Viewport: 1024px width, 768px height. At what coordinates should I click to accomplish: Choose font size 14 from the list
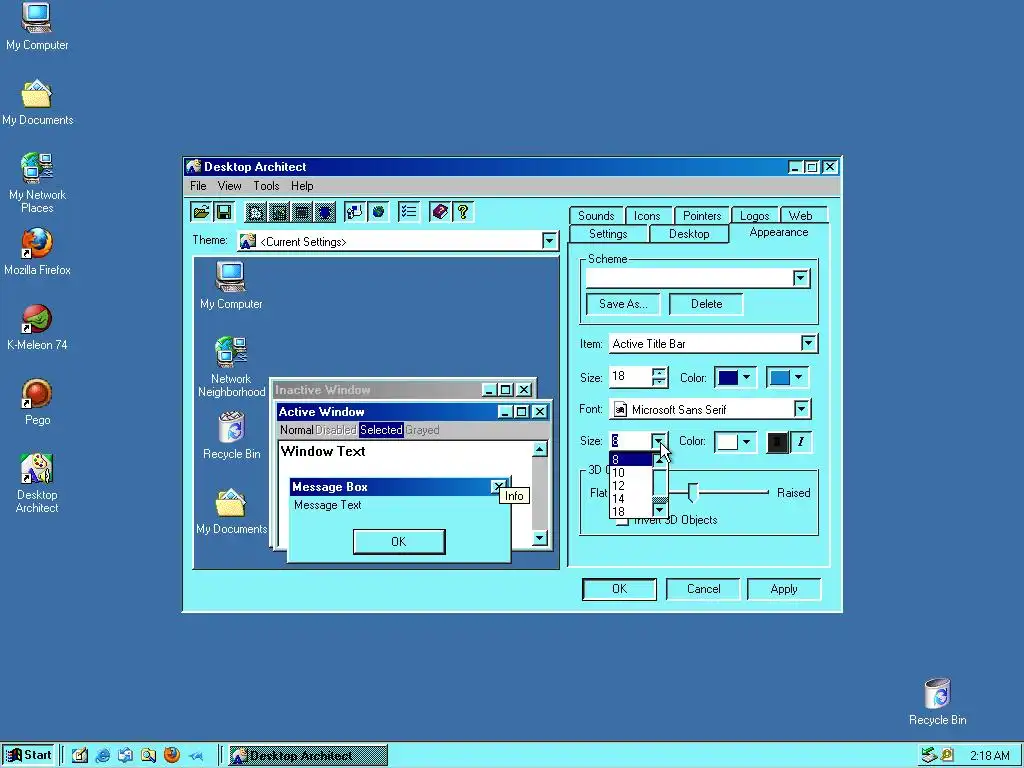click(x=631, y=499)
